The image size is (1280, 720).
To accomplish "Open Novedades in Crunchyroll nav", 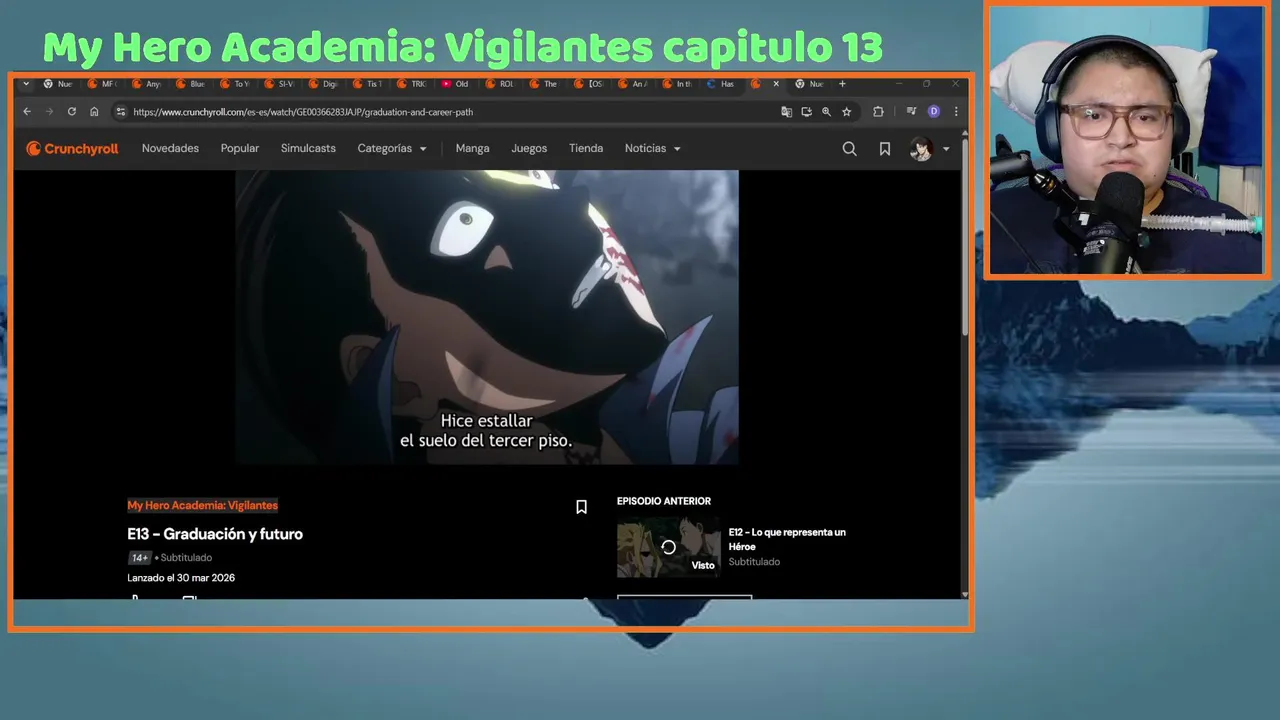I will pyautogui.click(x=170, y=148).
